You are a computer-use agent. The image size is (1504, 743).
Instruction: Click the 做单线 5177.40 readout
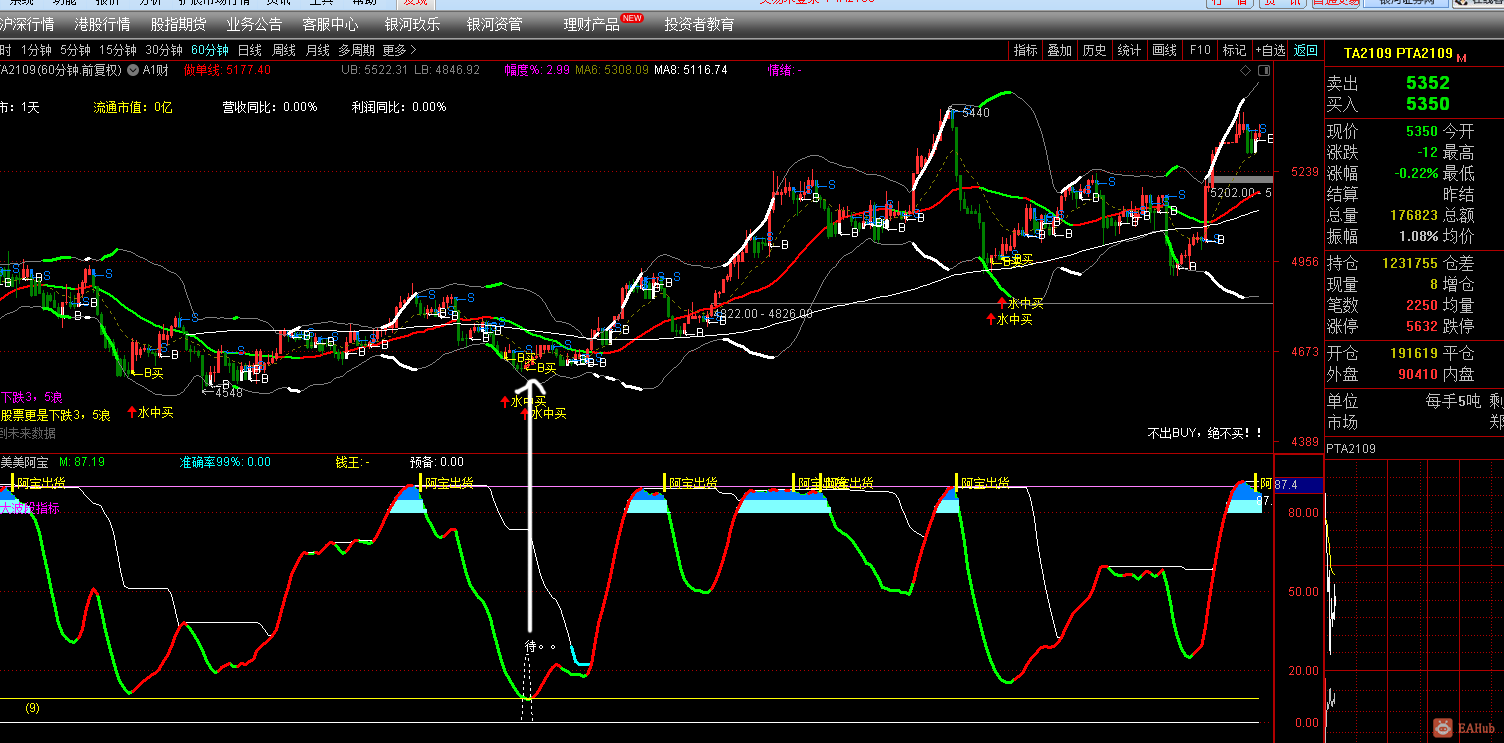227,70
